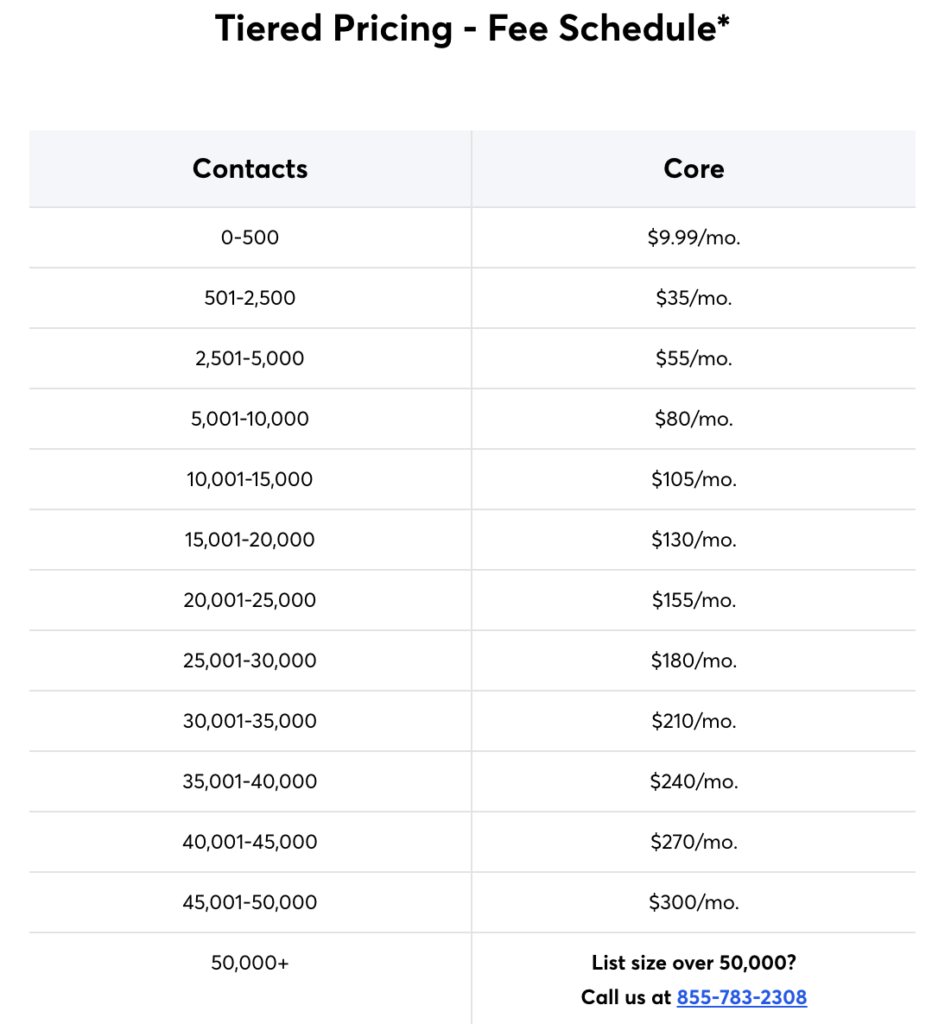Viewport: 951px width, 1024px height.
Task: Click the $270/mo. price cell
Action: 693,842
